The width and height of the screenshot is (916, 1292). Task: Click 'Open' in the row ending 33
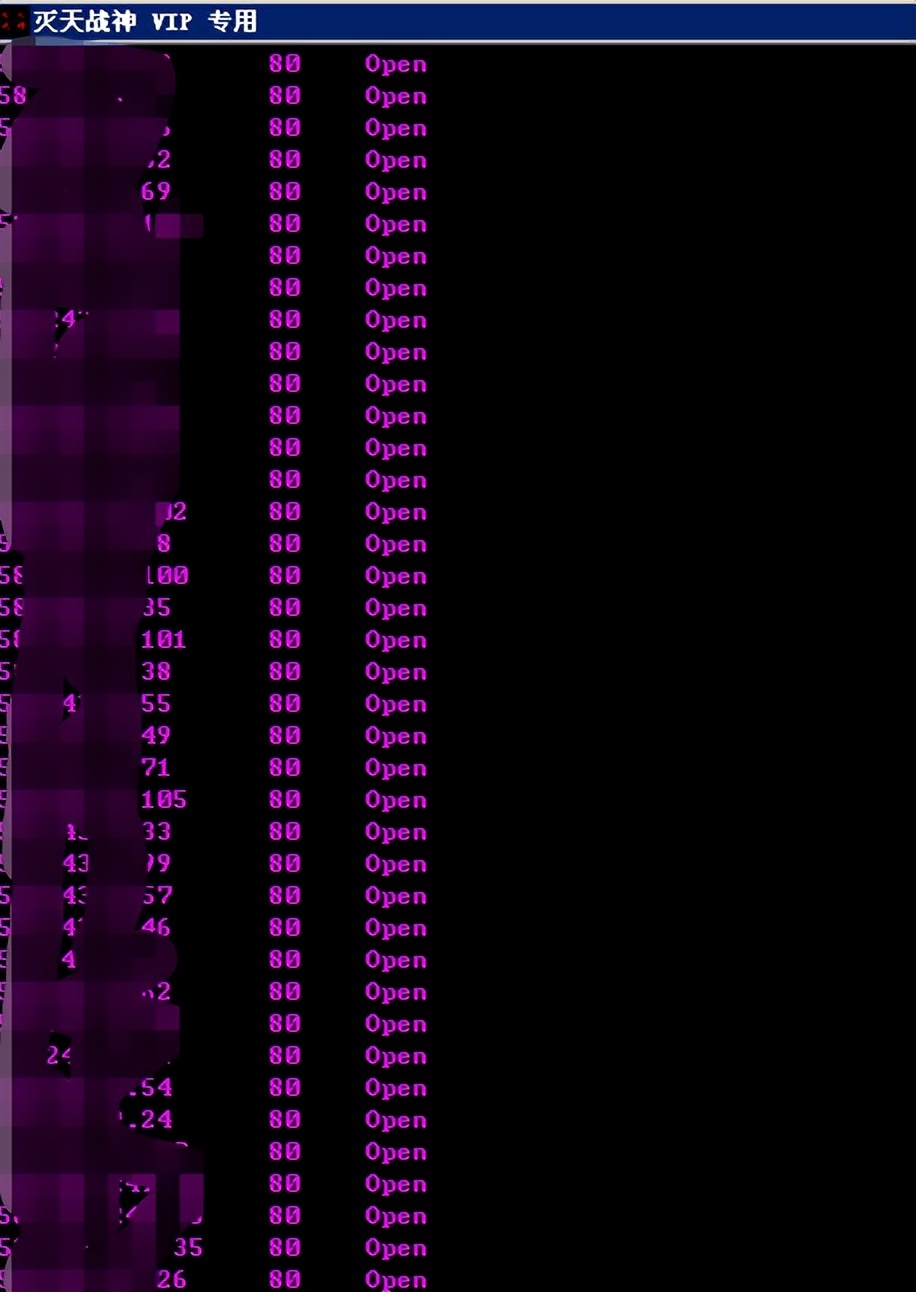tap(396, 832)
